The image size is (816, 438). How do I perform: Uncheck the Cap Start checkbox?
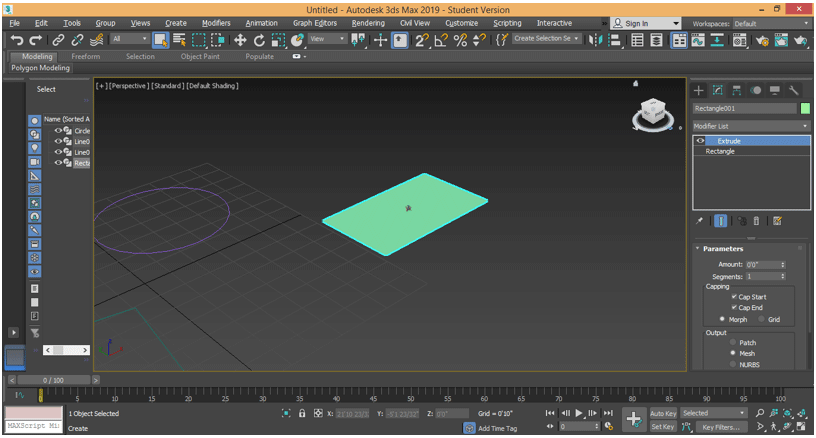(x=734, y=297)
